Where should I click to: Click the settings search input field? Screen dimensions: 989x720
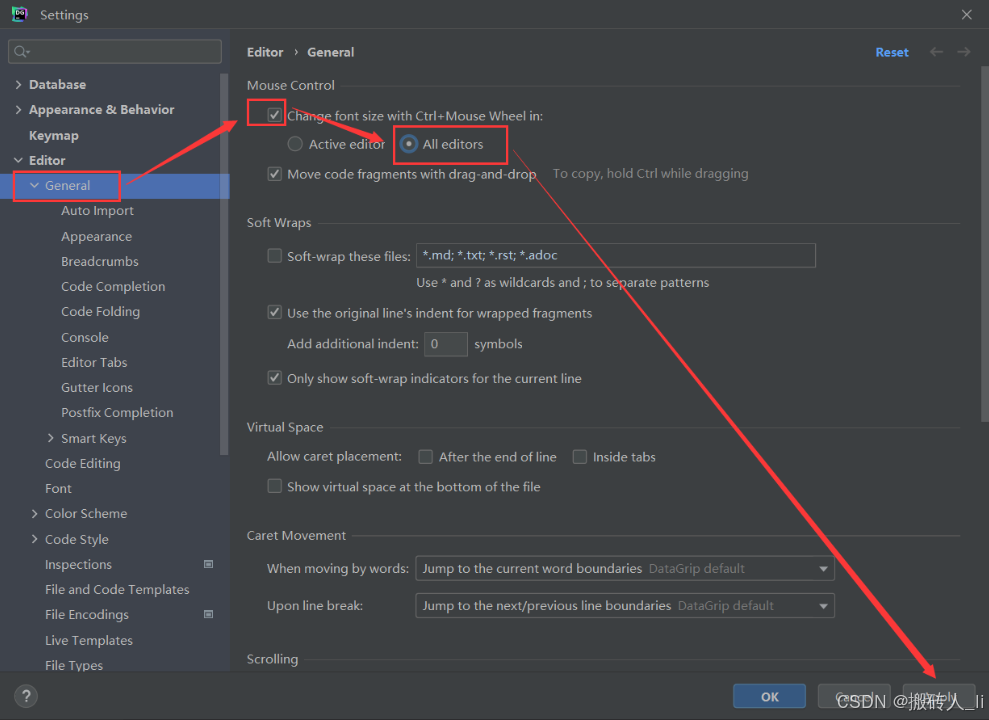point(115,52)
